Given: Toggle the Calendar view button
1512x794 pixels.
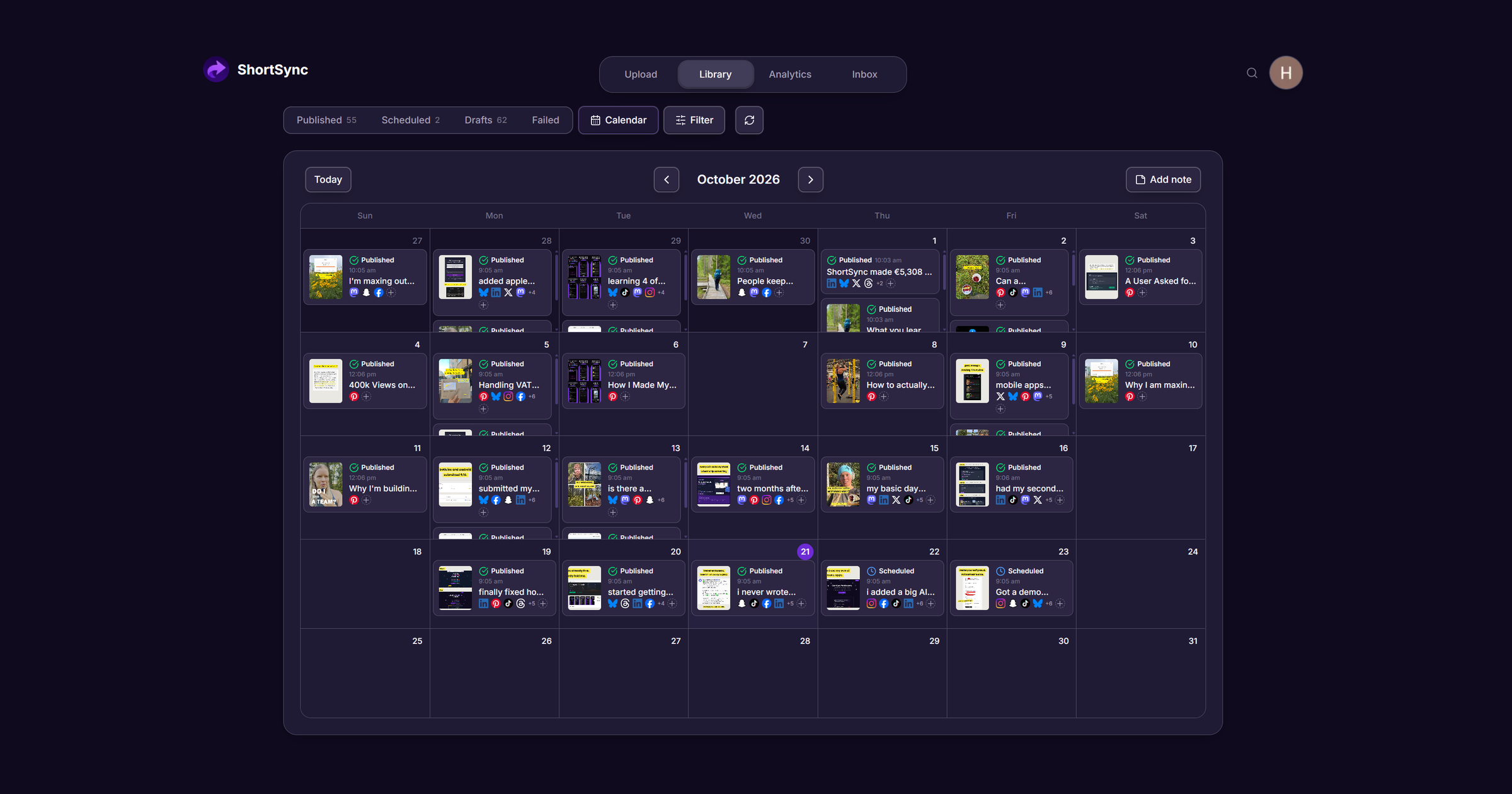Looking at the screenshot, I should coord(618,120).
